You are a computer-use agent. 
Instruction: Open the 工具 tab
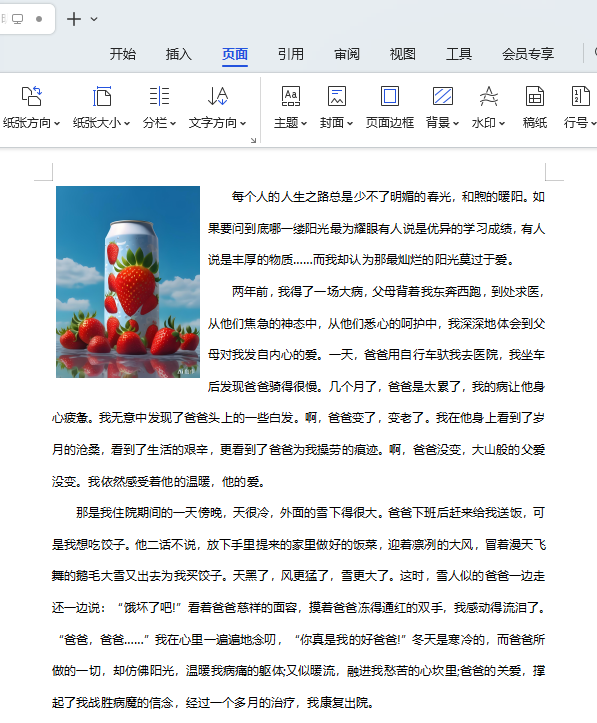(459, 54)
